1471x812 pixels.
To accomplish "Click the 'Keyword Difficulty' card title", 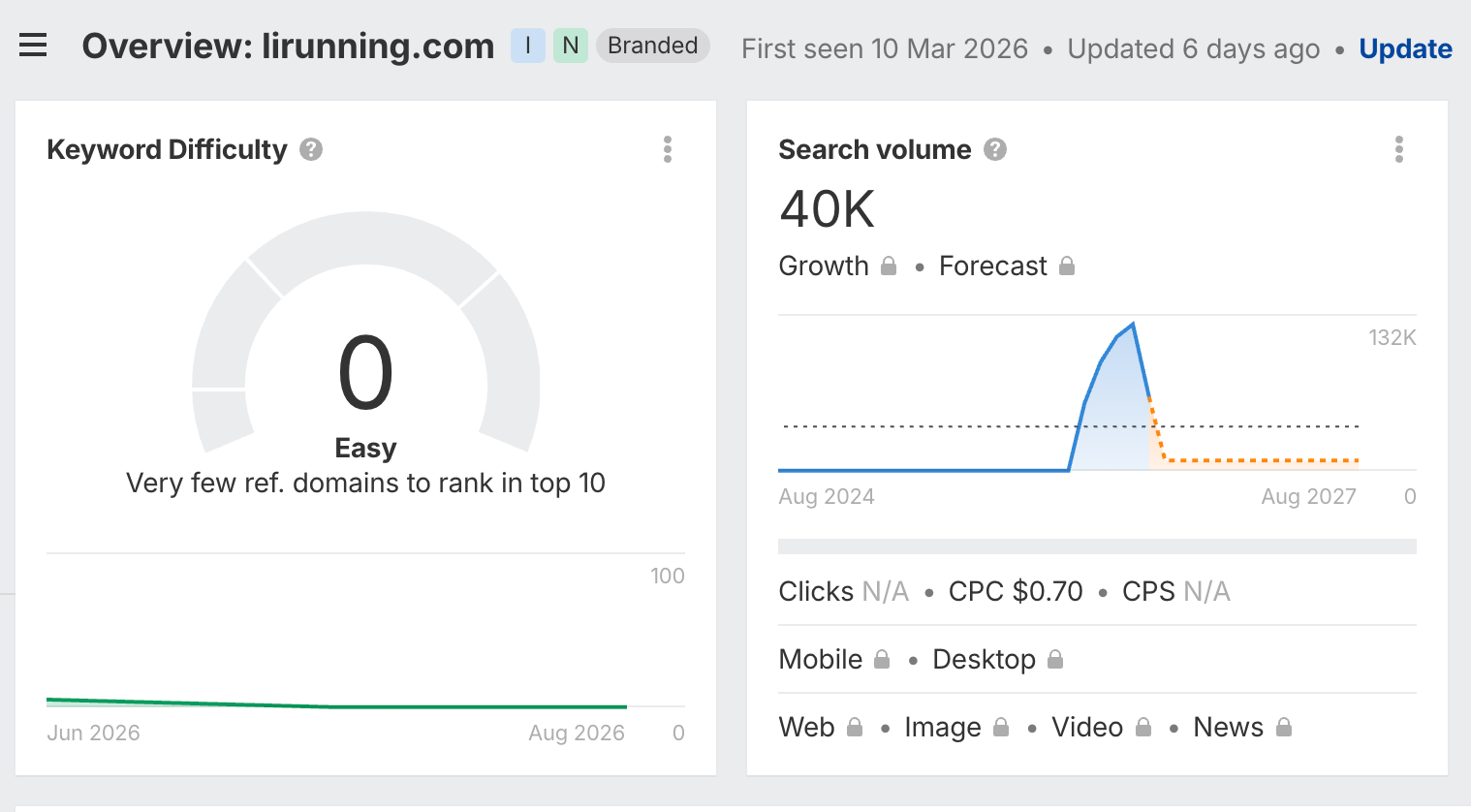I will pyautogui.click(x=167, y=149).
